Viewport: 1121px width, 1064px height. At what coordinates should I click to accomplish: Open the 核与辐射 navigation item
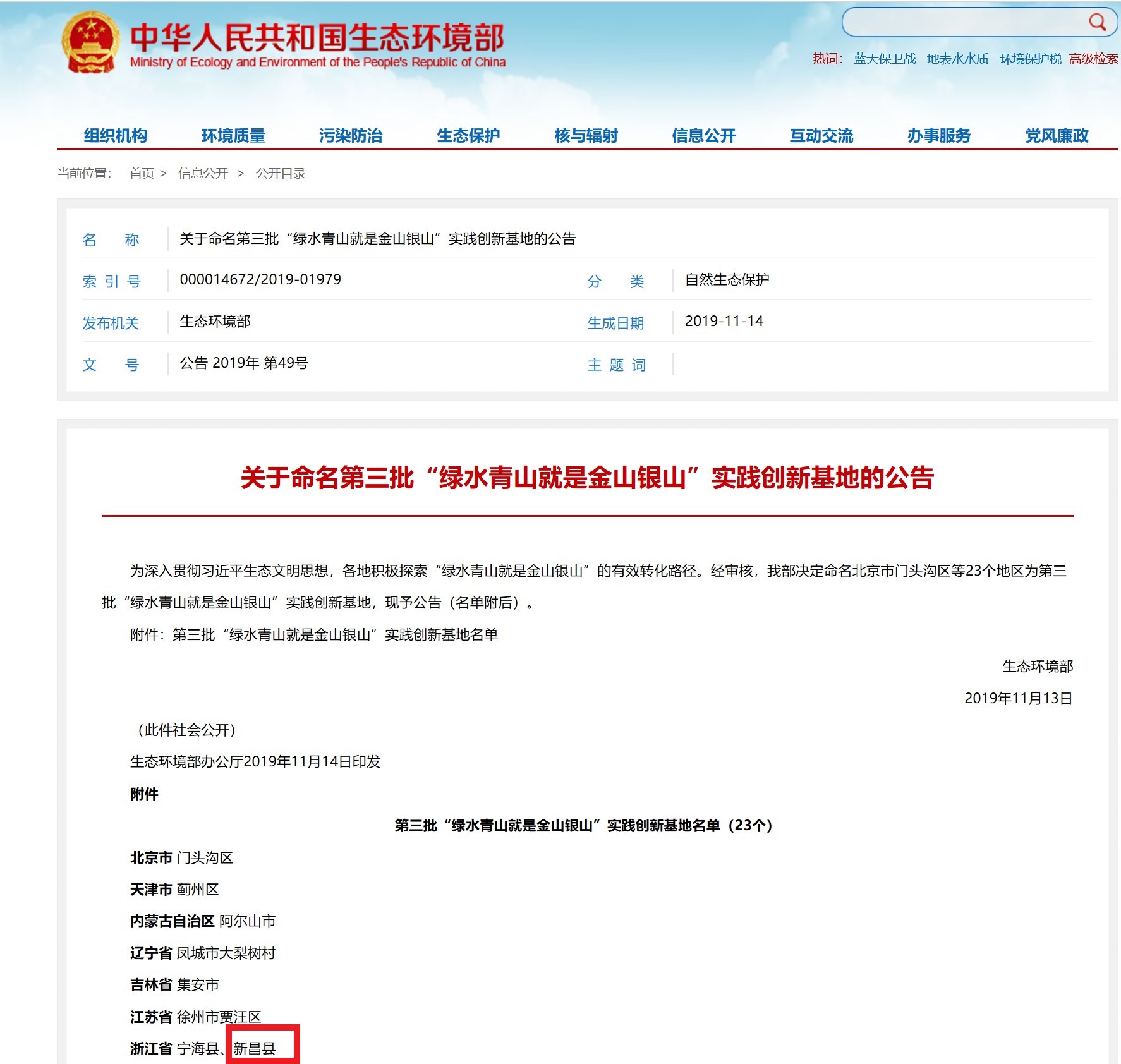(x=586, y=135)
